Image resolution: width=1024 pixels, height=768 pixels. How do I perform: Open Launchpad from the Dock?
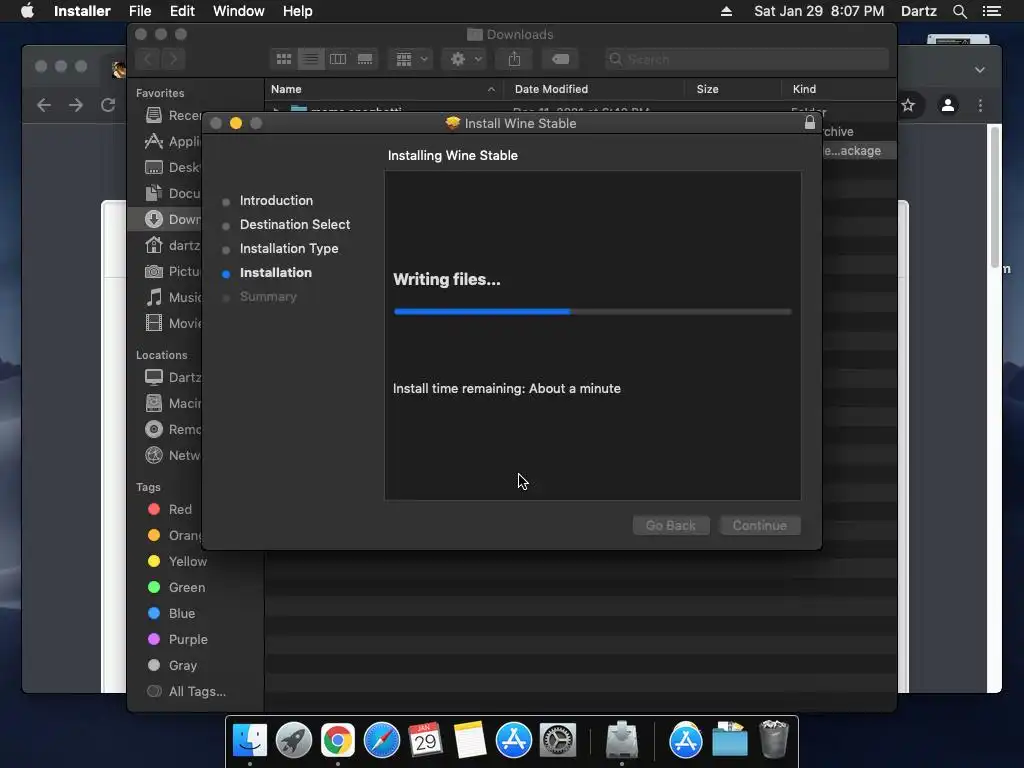294,741
